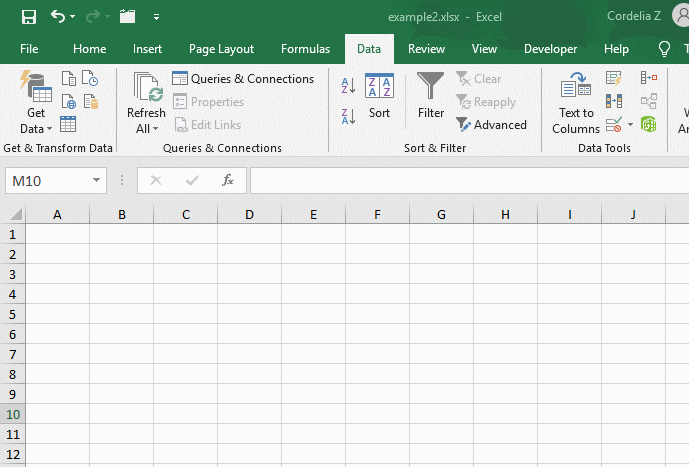Open Advanced filter options
Viewport: 689px width, 467px height.
tap(491, 125)
